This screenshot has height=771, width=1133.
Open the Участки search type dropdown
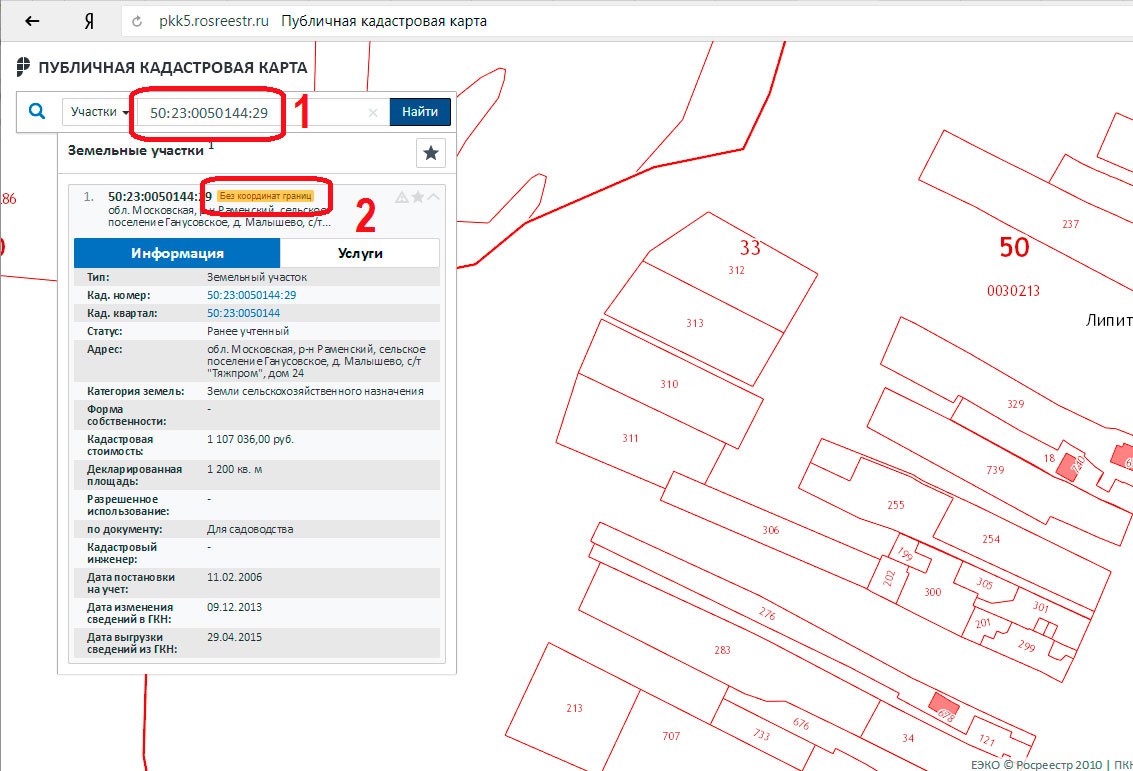(x=99, y=112)
